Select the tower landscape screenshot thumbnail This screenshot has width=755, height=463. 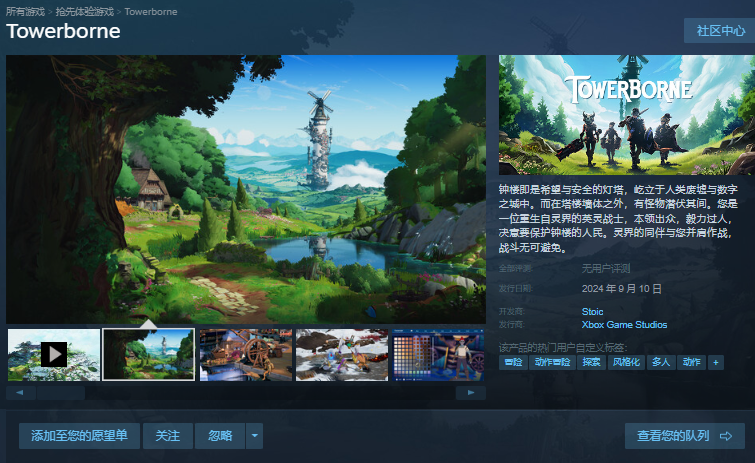point(149,355)
